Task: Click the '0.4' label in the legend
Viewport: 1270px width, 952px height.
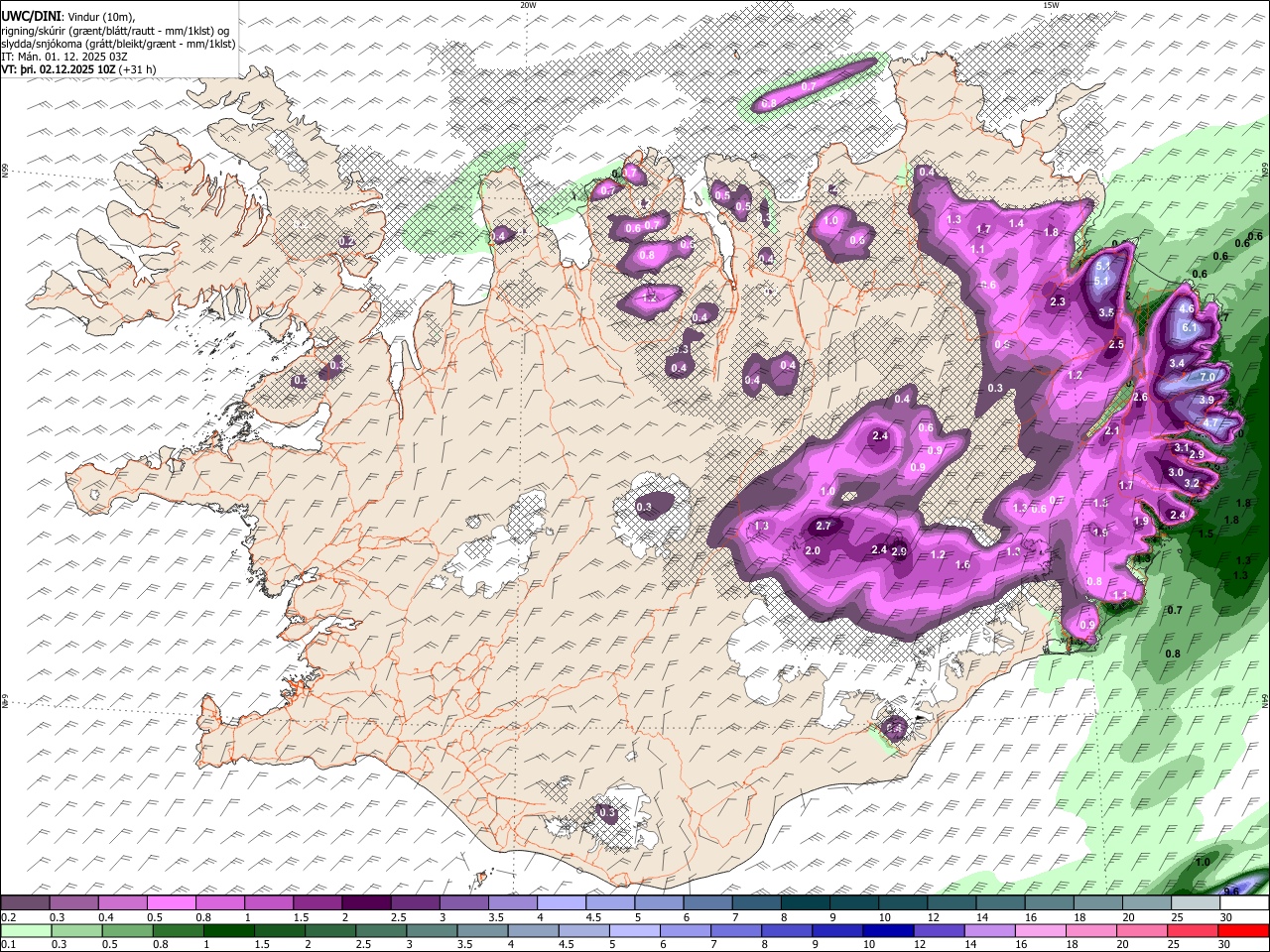Action: (x=106, y=917)
